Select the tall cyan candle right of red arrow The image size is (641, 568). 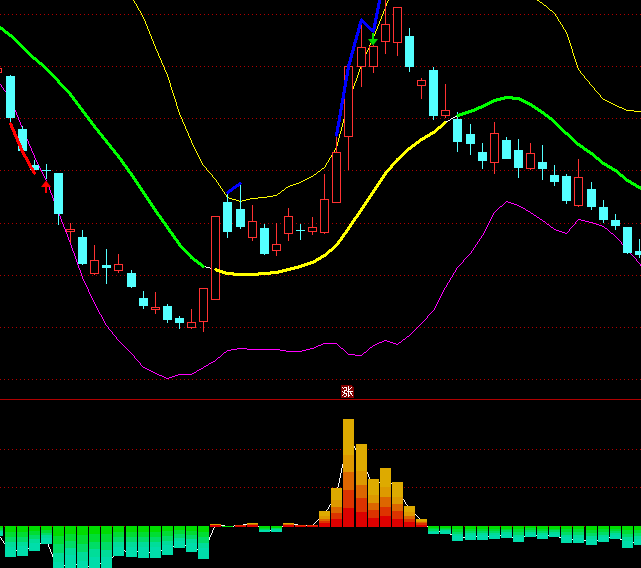pyautogui.click(x=58, y=194)
